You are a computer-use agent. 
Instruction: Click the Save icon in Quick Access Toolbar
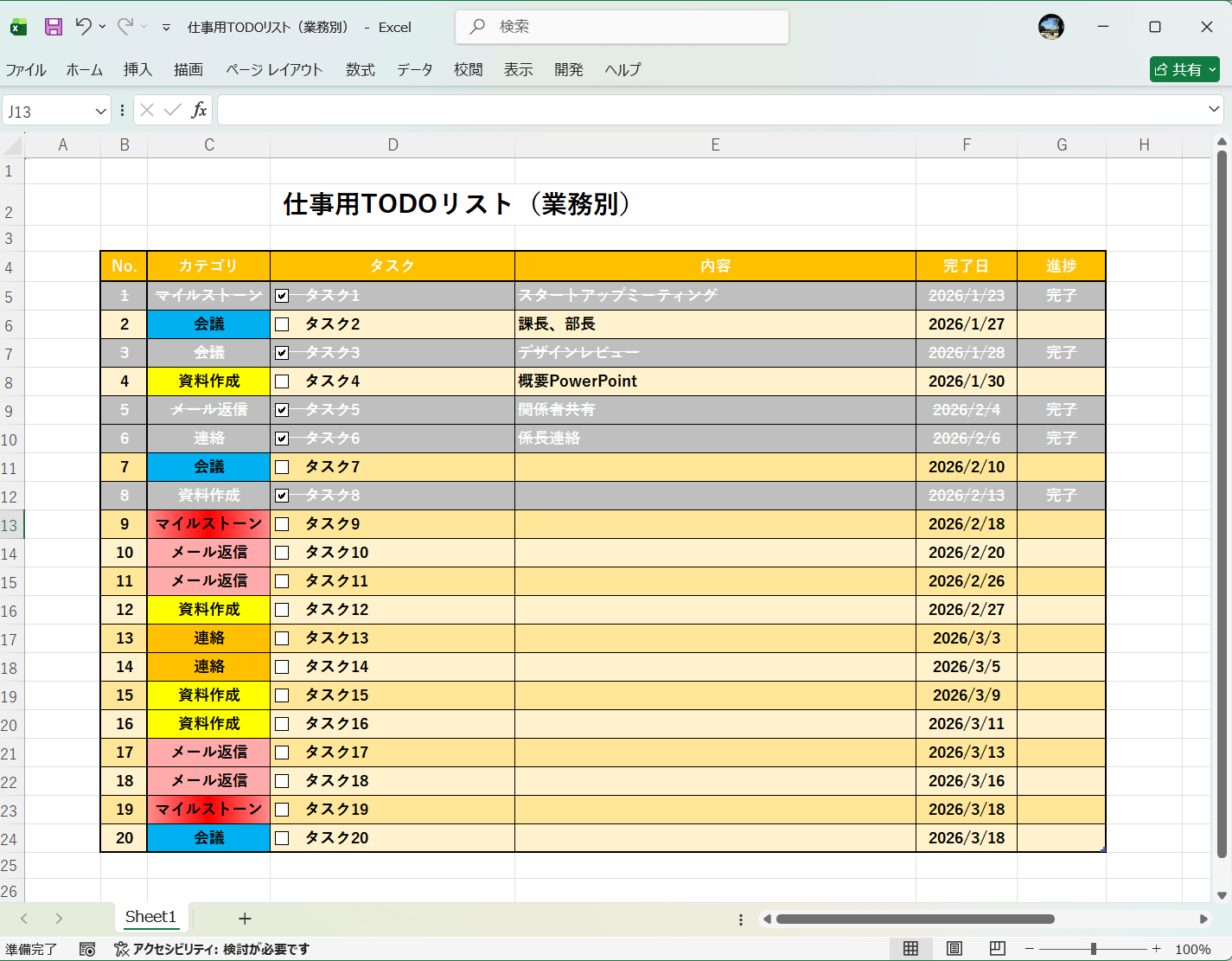(x=53, y=27)
